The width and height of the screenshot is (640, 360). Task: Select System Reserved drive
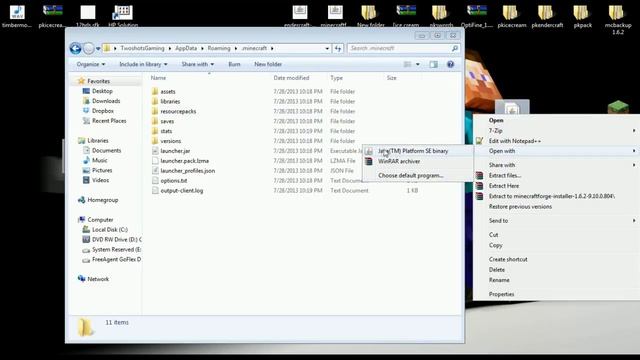pyautogui.click(x=116, y=249)
